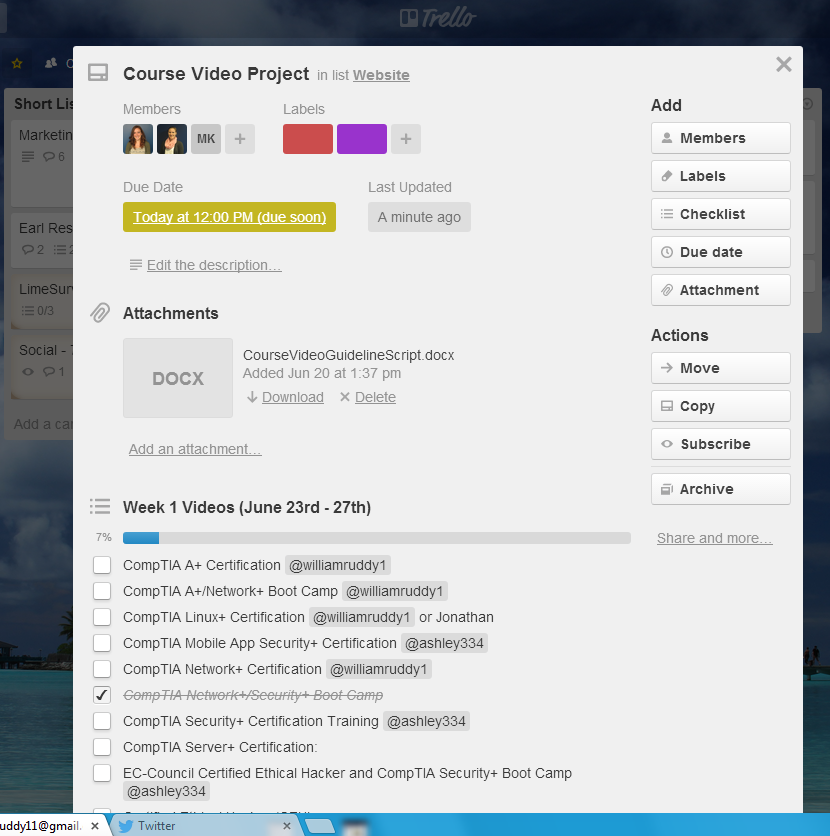Click @williamruddy1 mention on CompTIA A+ Certification
Viewport: 830px width, 836px height.
click(x=338, y=565)
